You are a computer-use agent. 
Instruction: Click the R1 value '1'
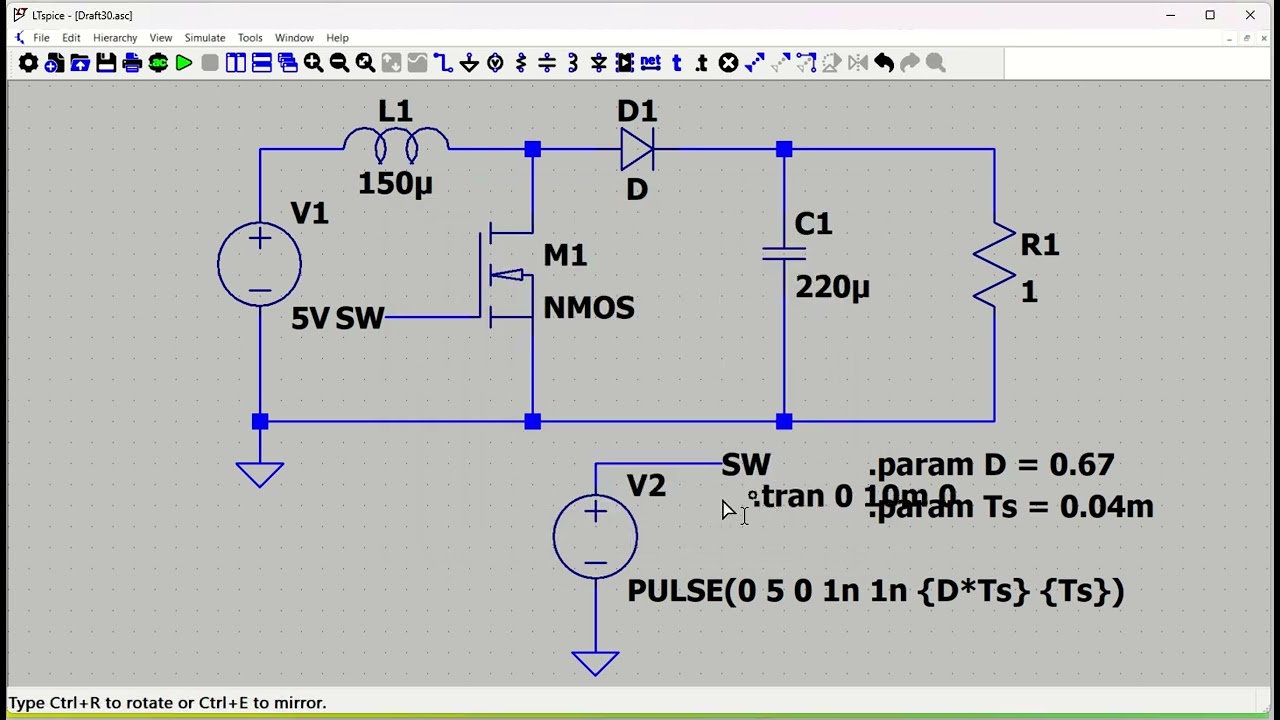[x=1029, y=292]
